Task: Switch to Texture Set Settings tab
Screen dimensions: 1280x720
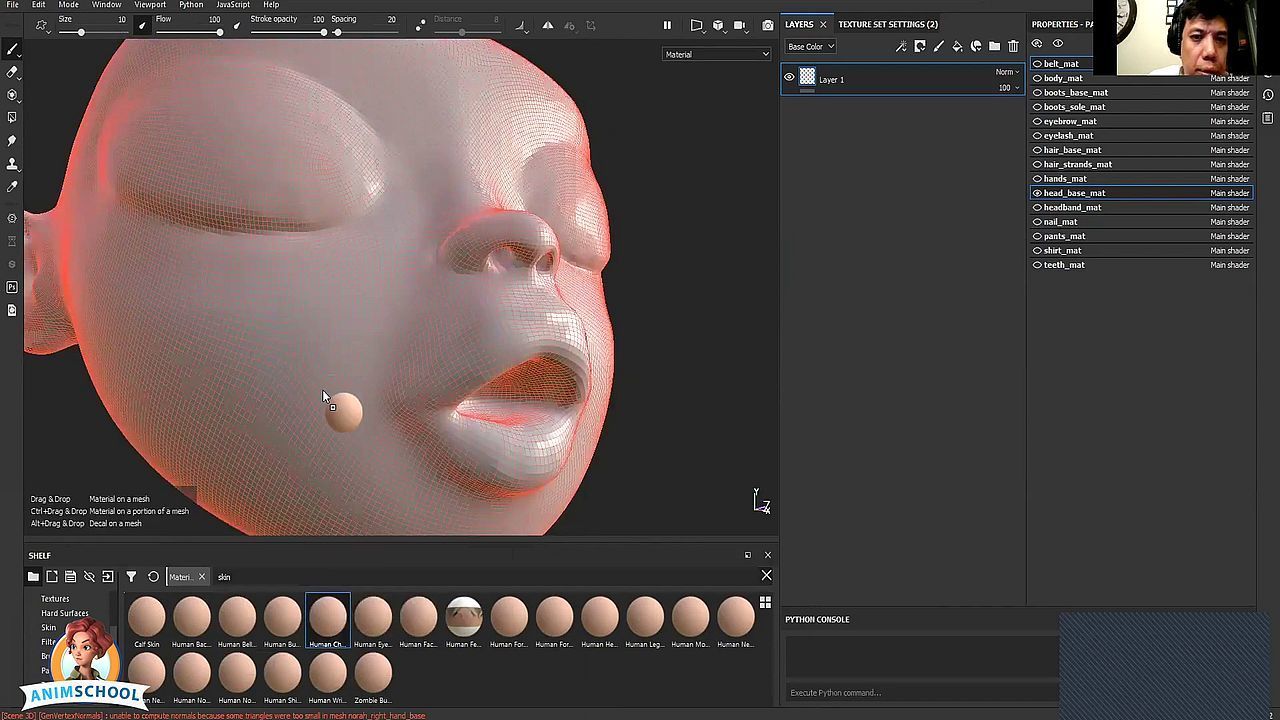Action: [887, 24]
